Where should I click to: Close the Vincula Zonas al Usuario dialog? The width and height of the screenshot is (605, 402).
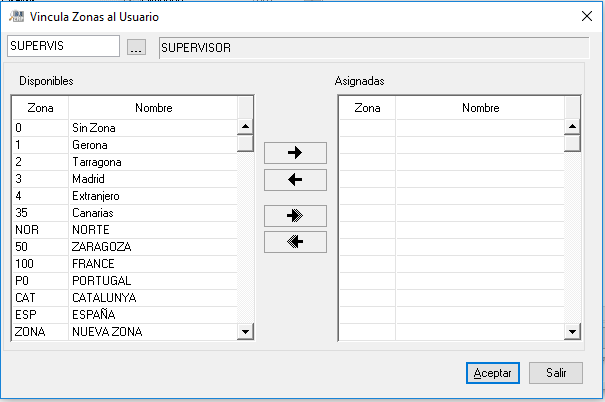coord(586,16)
